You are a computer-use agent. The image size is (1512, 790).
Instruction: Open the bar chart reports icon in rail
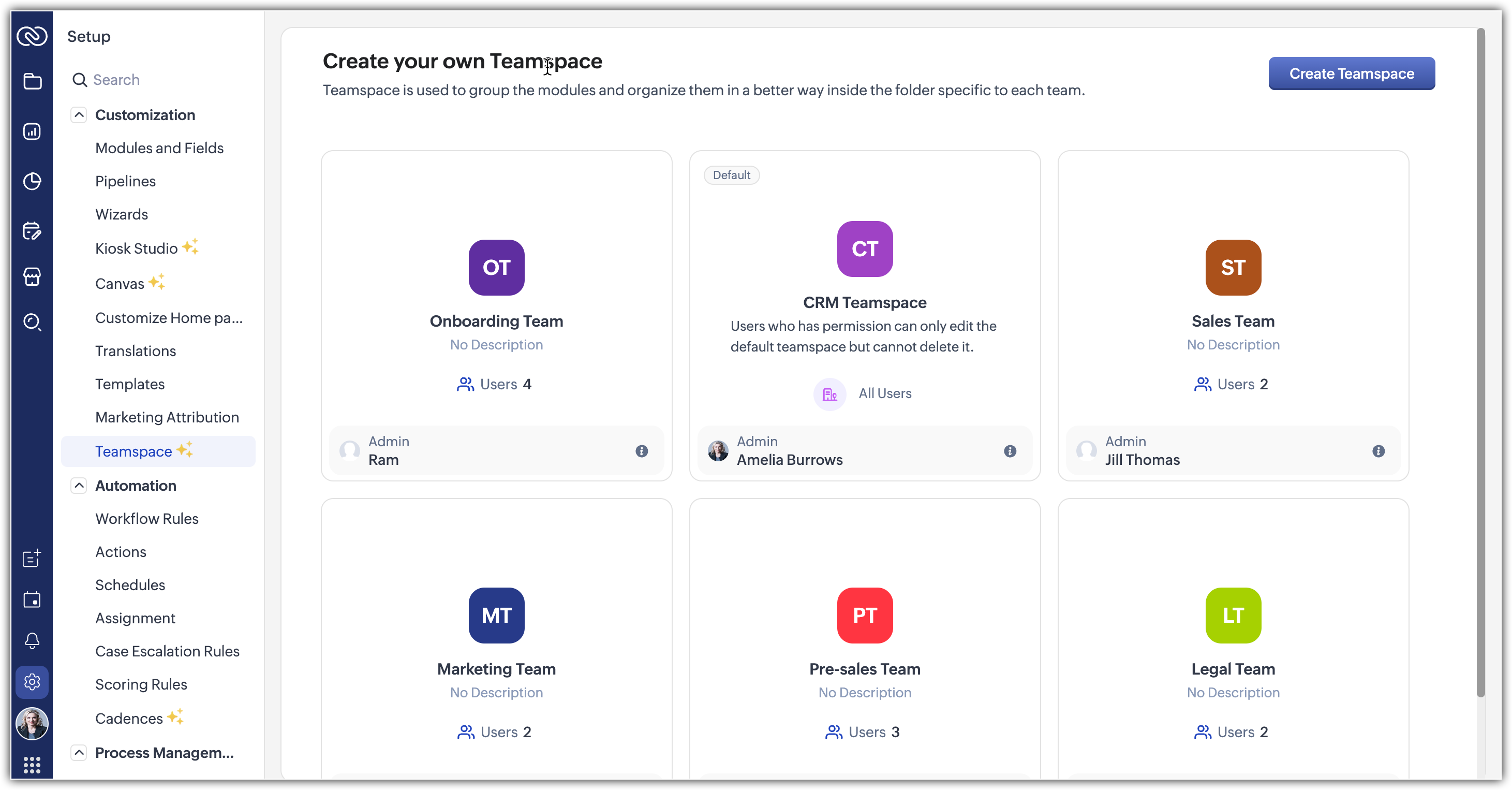[x=32, y=131]
